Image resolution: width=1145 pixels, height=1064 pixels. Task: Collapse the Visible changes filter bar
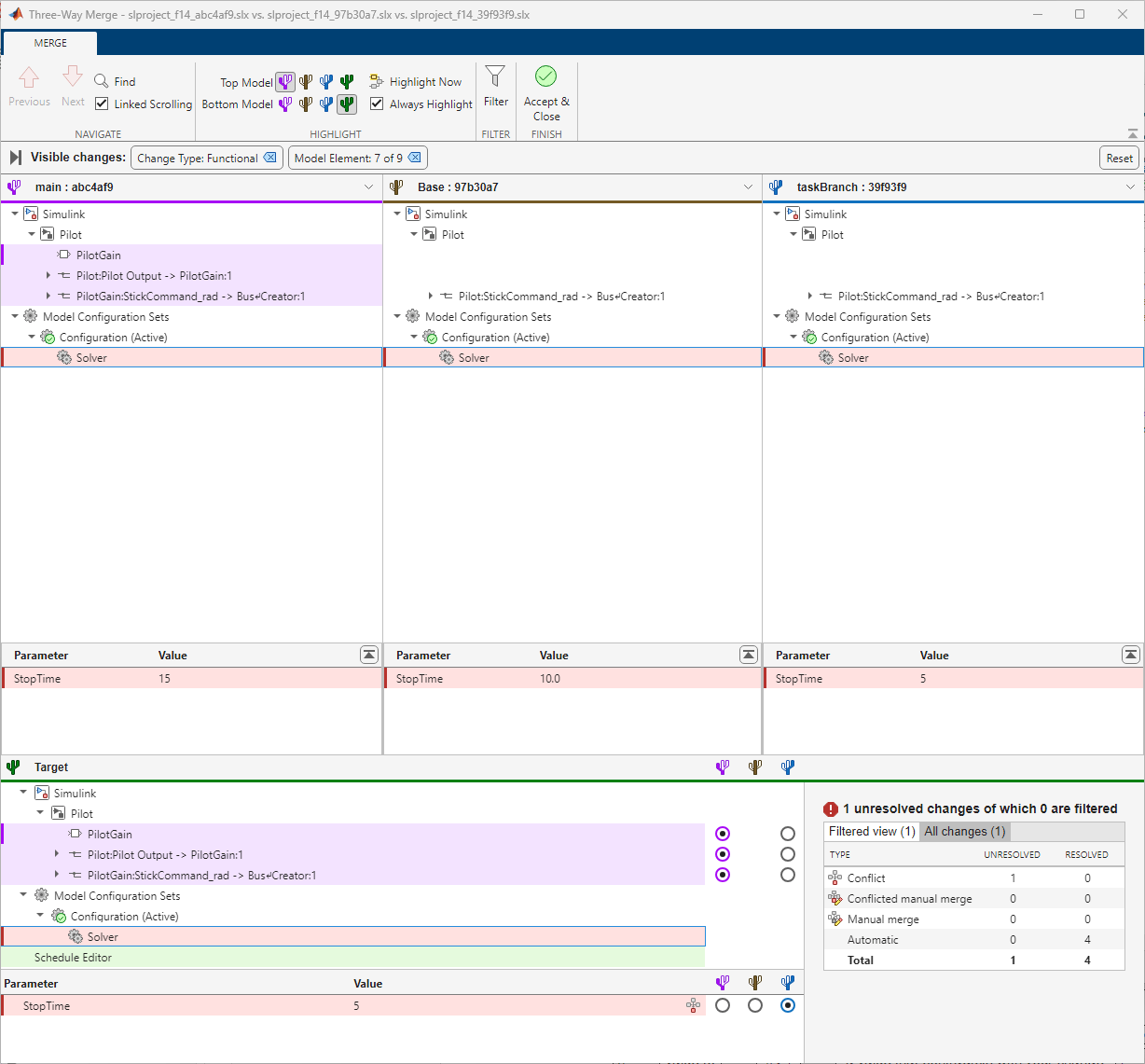click(x=15, y=158)
